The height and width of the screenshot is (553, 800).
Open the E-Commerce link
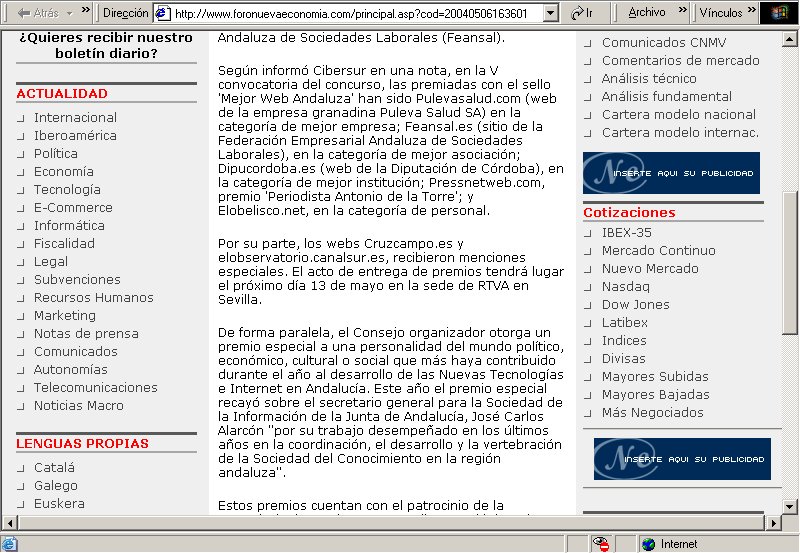point(73,207)
